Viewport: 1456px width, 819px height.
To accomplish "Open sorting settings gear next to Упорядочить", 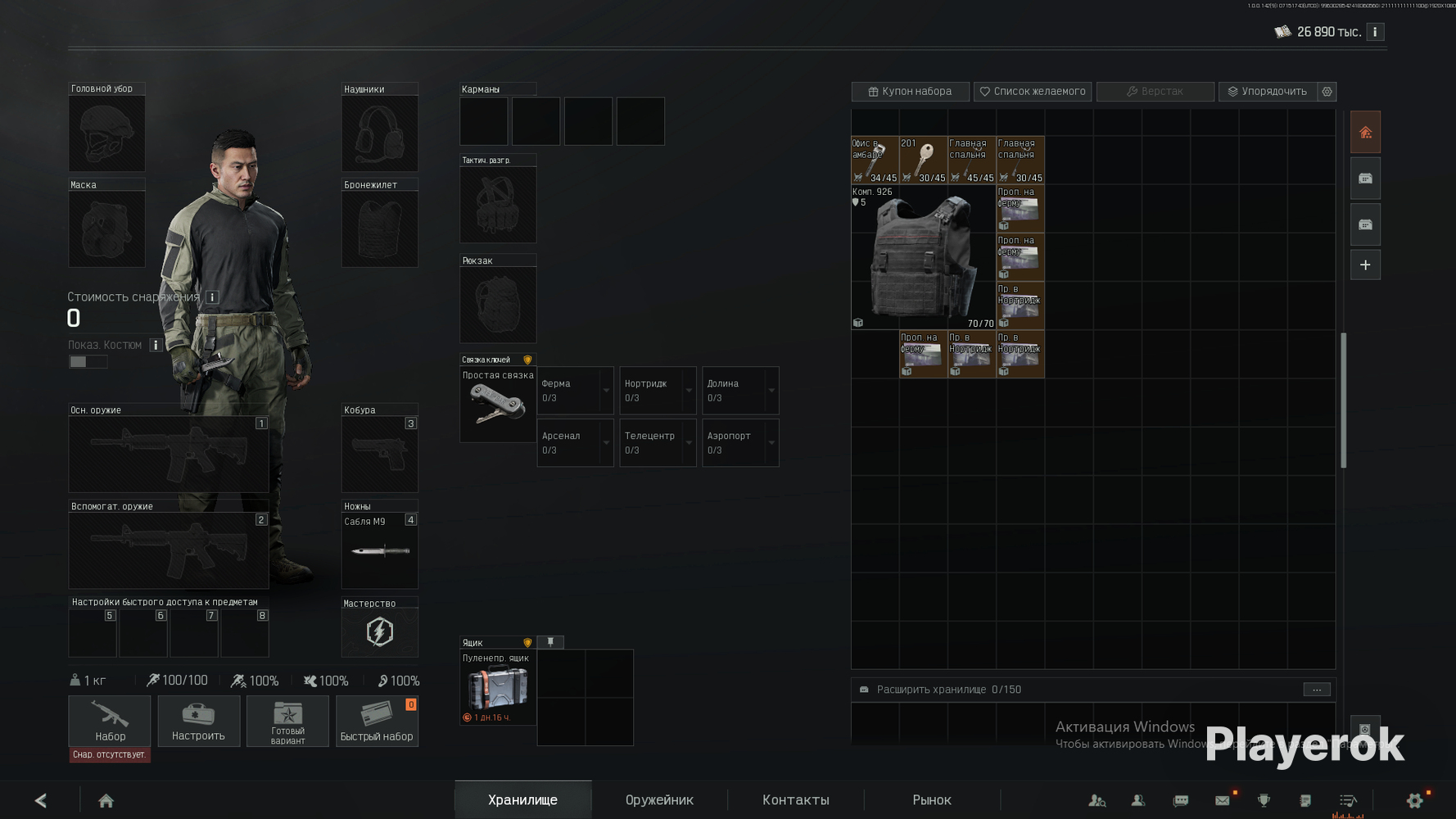I will point(1327,92).
